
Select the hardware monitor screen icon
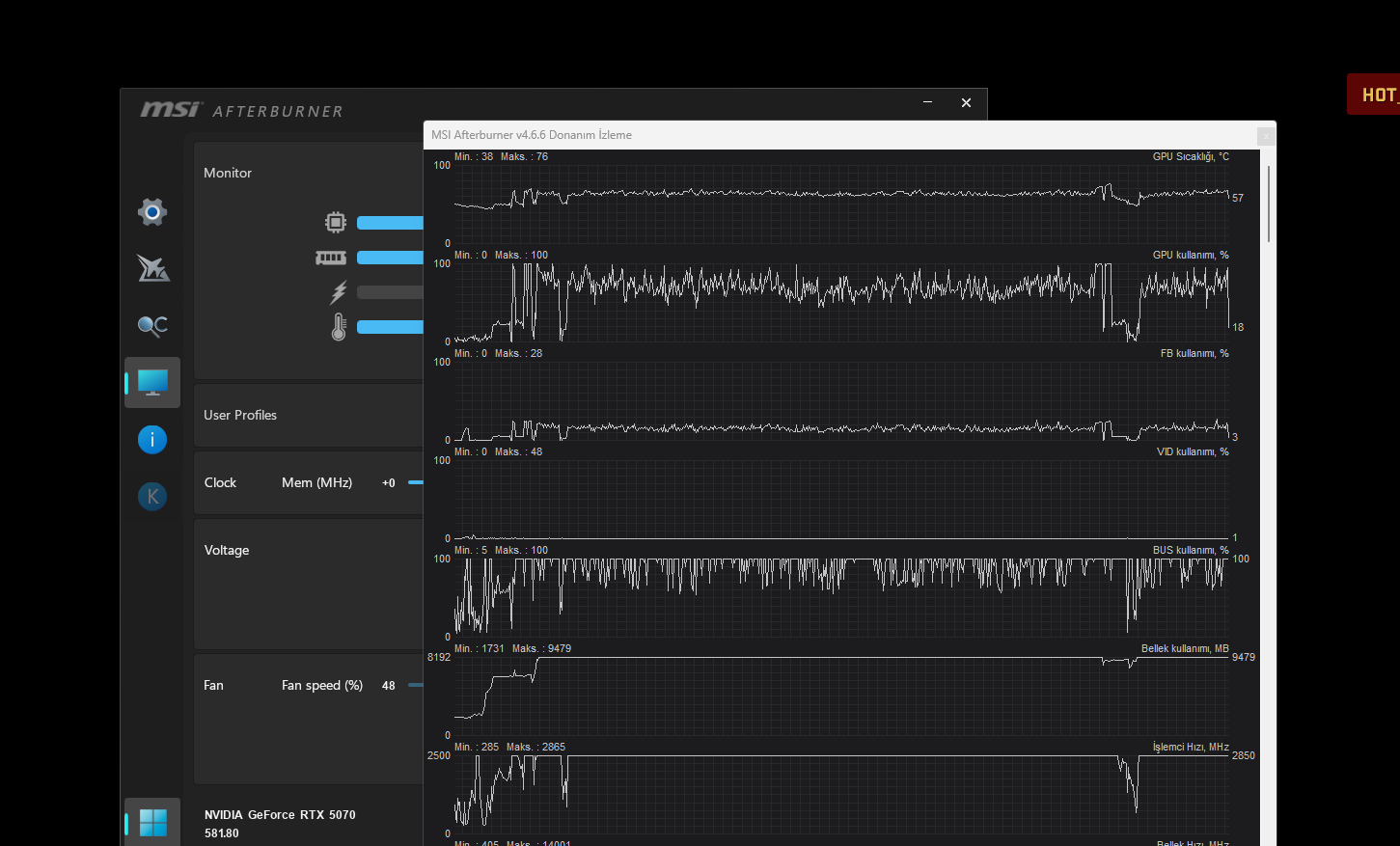(x=152, y=383)
